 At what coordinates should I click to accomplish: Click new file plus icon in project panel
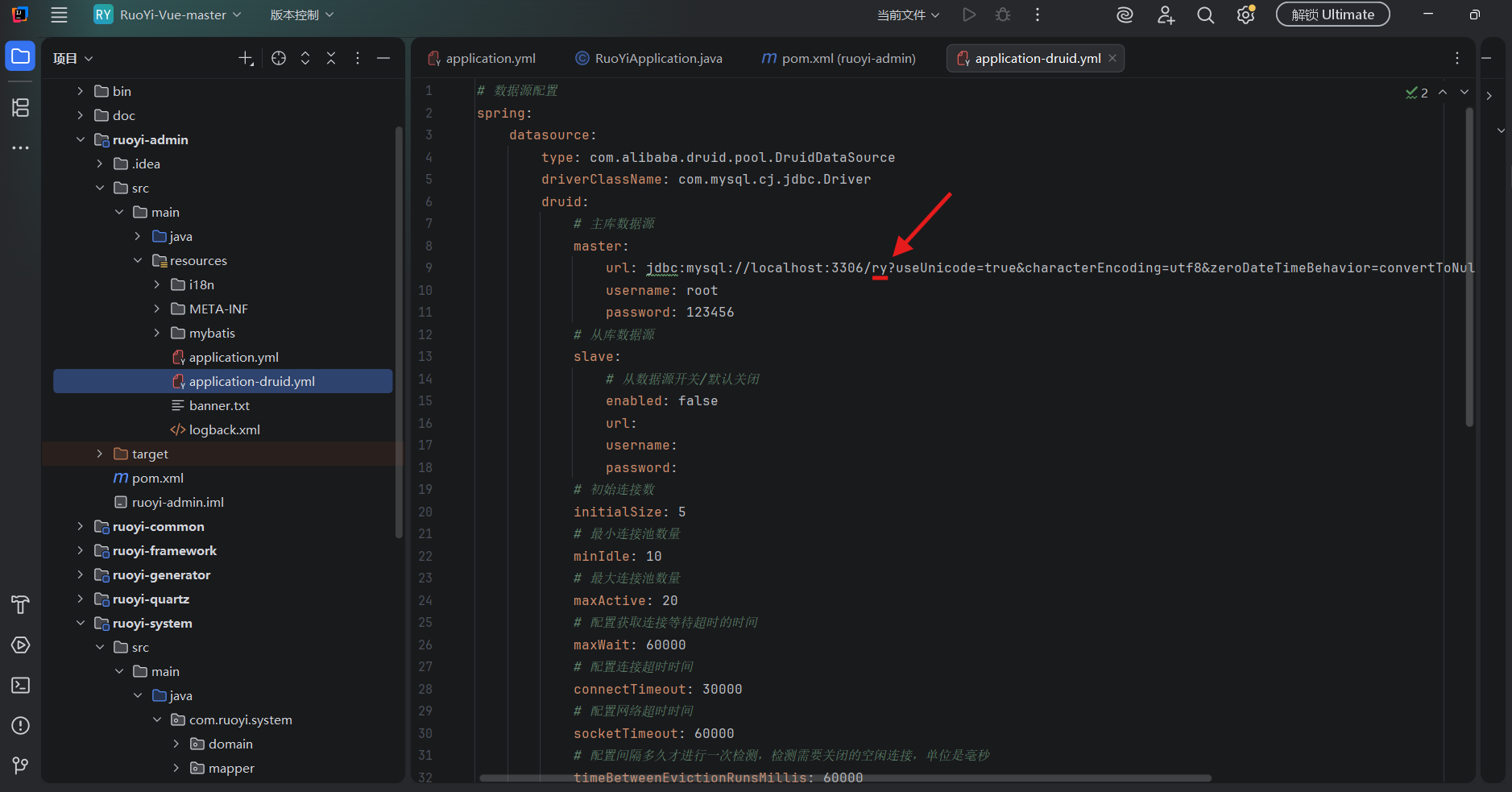[x=246, y=58]
